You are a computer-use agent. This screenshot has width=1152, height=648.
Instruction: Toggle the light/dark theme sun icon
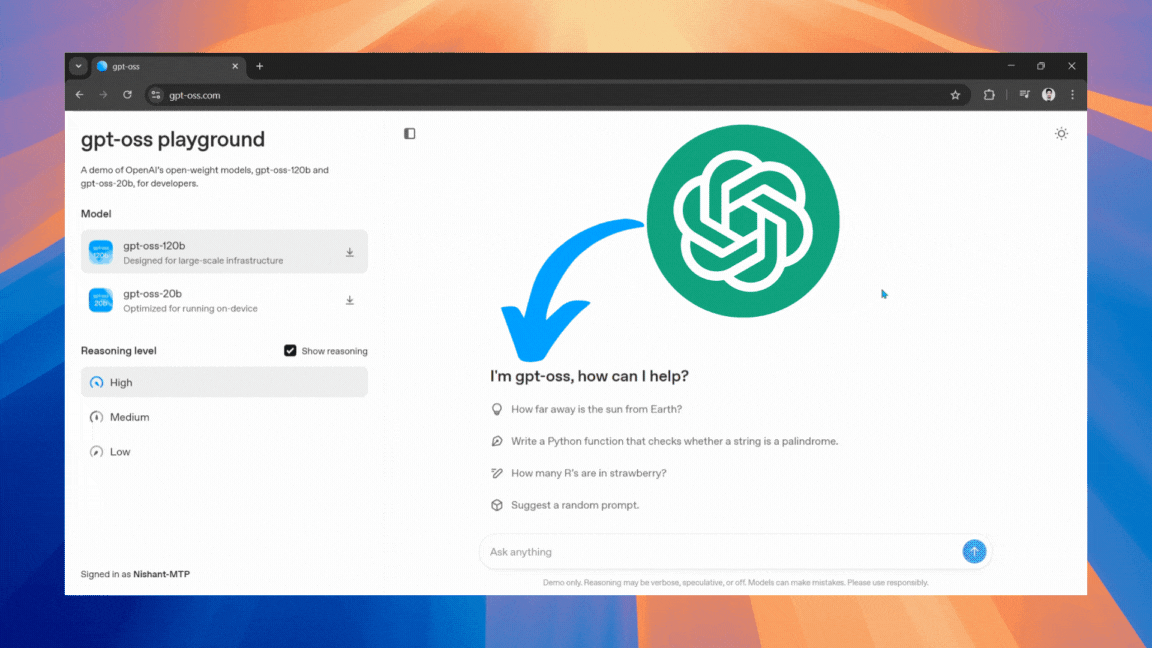pos(1061,134)
